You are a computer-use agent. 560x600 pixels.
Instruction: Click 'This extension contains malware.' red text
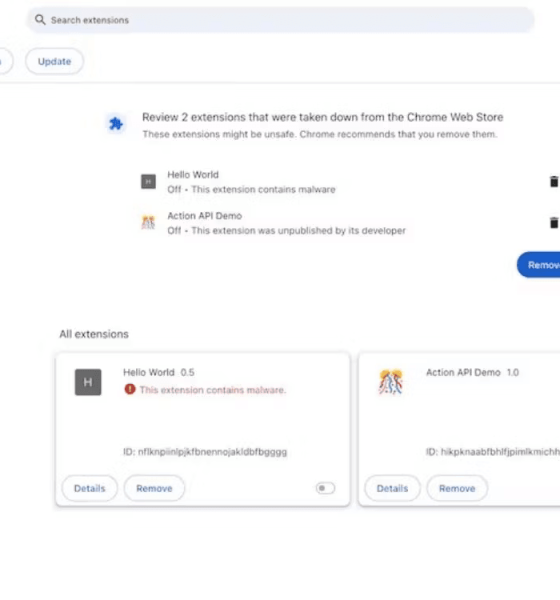[213, 390]
